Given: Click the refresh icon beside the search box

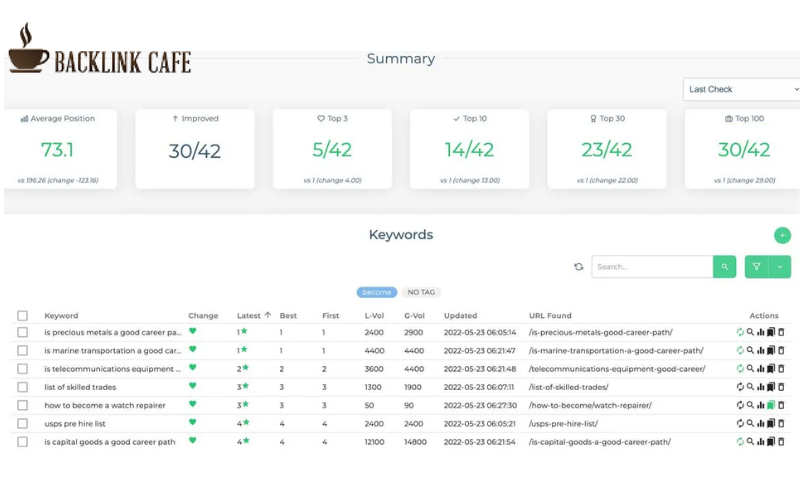Looking at the screenshot, I should pos(579,266).
